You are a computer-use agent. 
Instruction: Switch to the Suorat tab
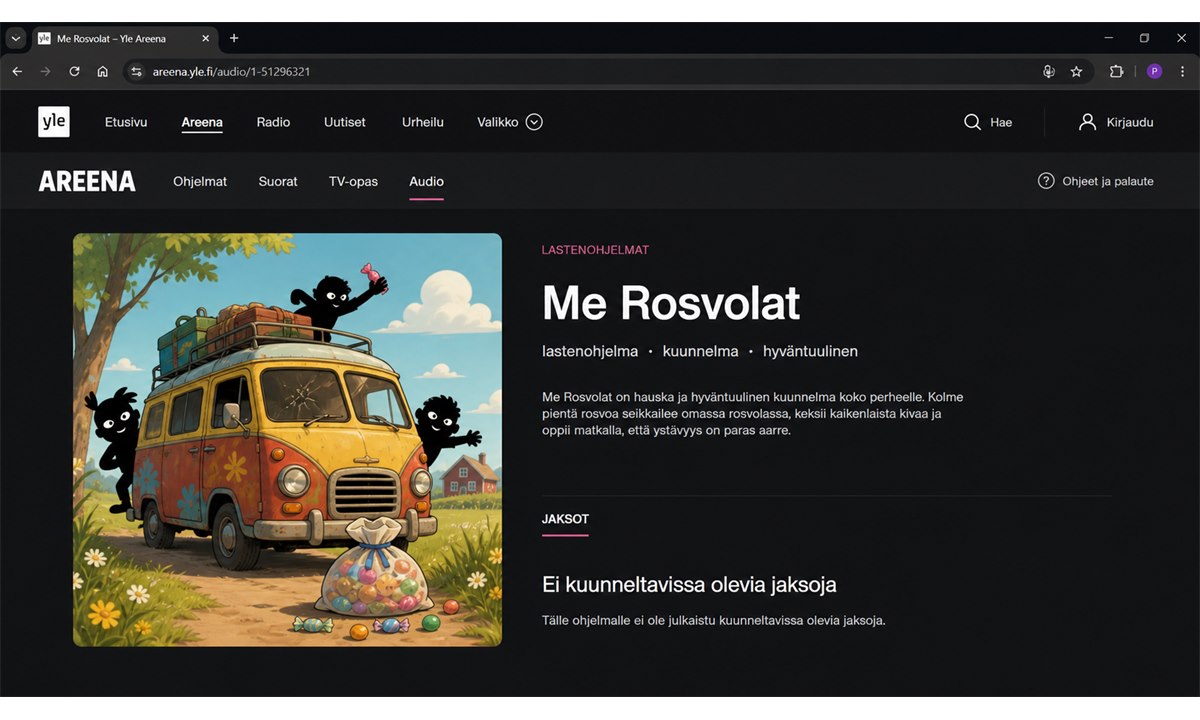point(278,181)
